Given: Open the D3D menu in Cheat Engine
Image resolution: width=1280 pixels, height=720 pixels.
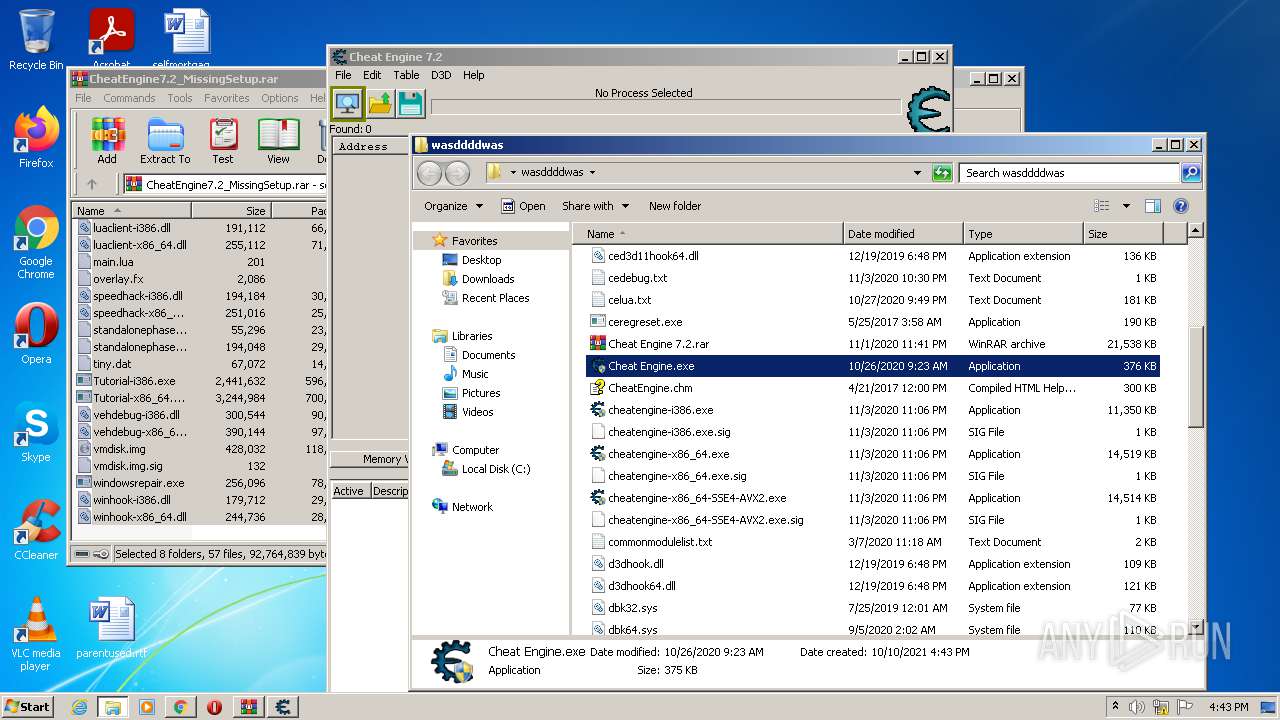Looking at the screenshot, I should tap(441, 75).
